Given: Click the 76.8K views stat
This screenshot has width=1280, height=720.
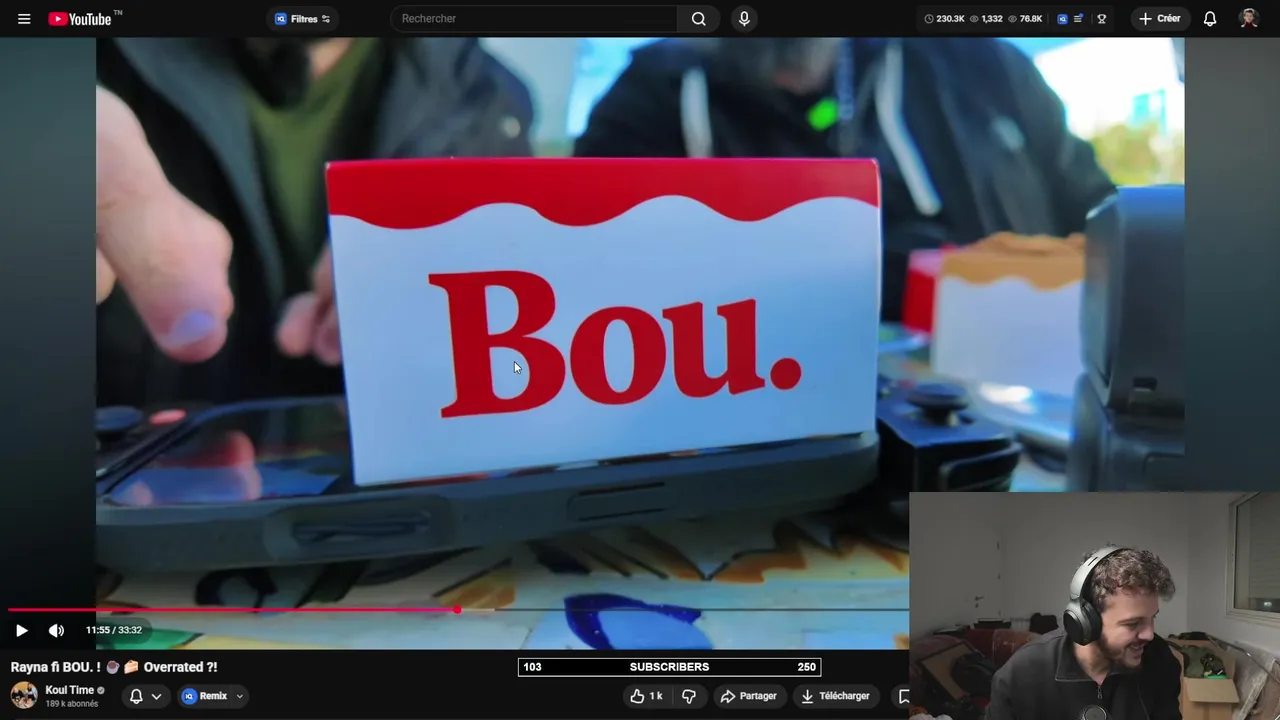Looking at the screenshot, I should pos(1025,19).
